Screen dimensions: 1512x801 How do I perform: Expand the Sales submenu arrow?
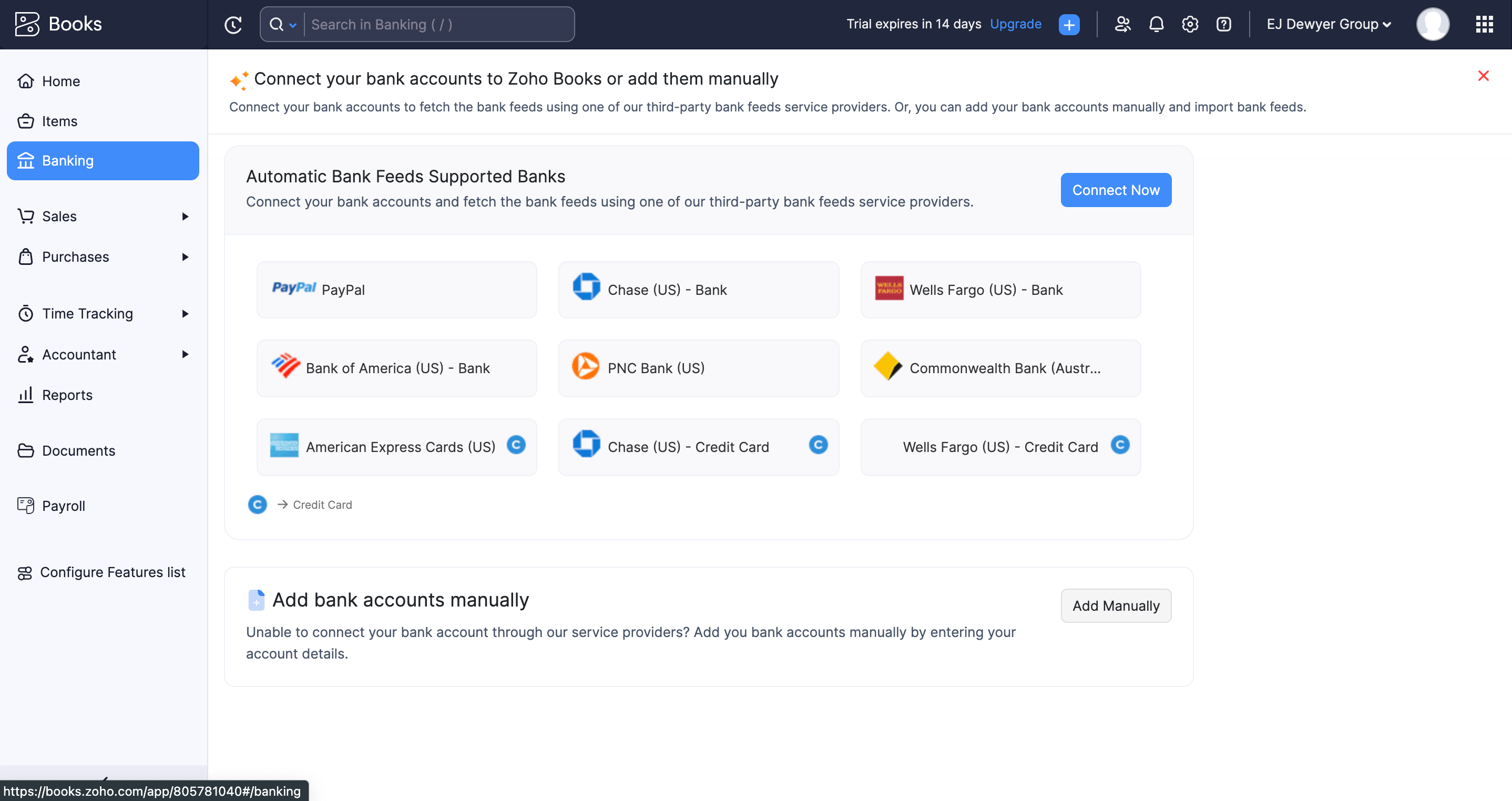(x=185, y=217)
